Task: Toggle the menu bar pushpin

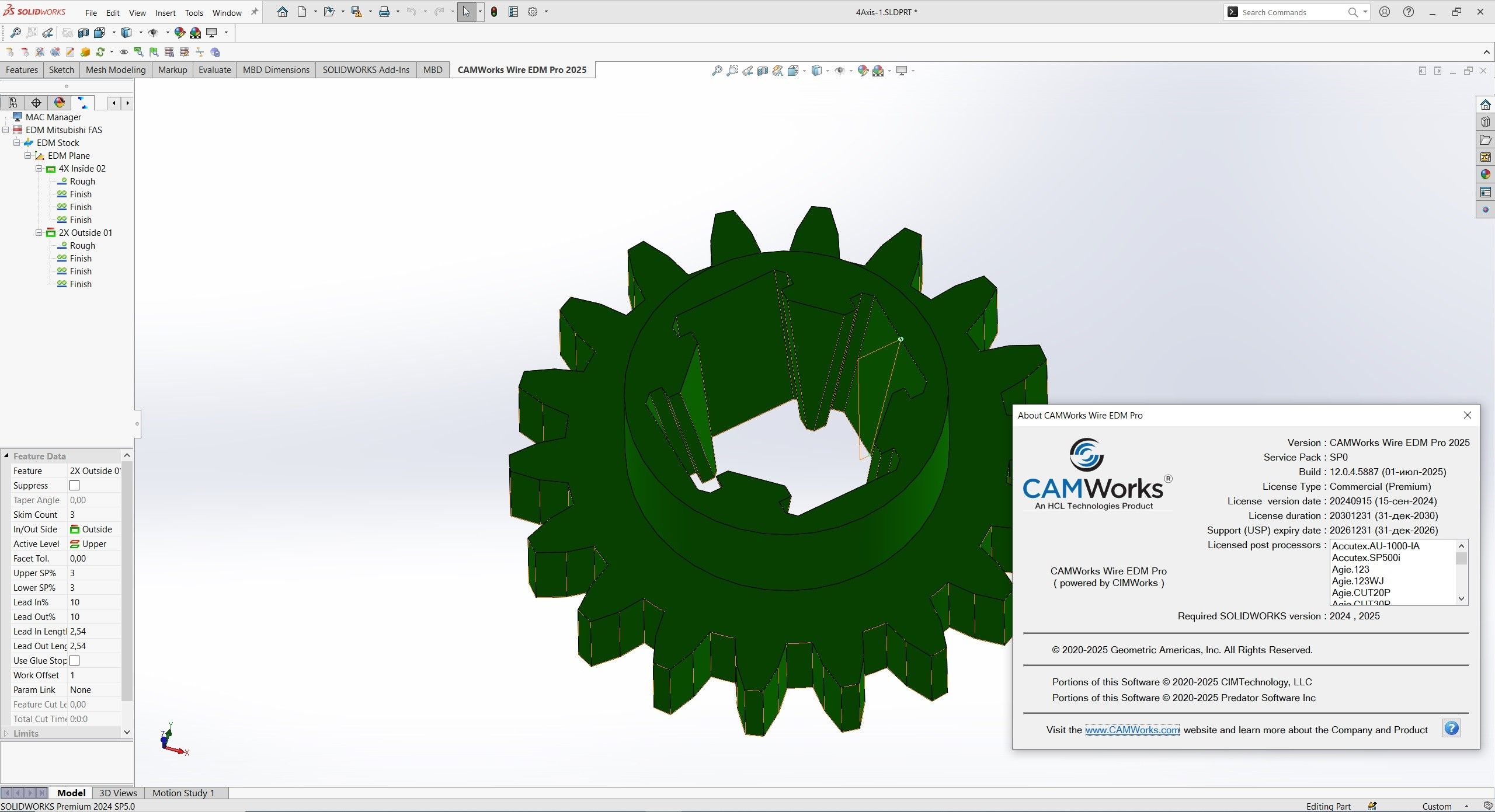Action: [253, 11]
